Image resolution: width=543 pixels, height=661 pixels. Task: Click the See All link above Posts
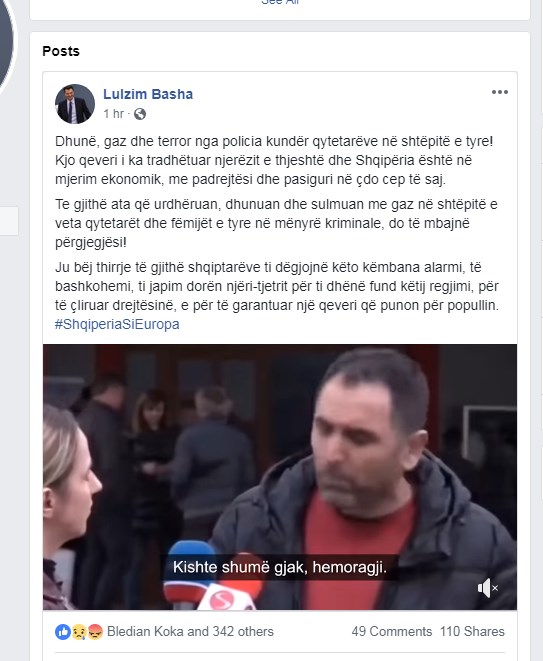(280, 2)
